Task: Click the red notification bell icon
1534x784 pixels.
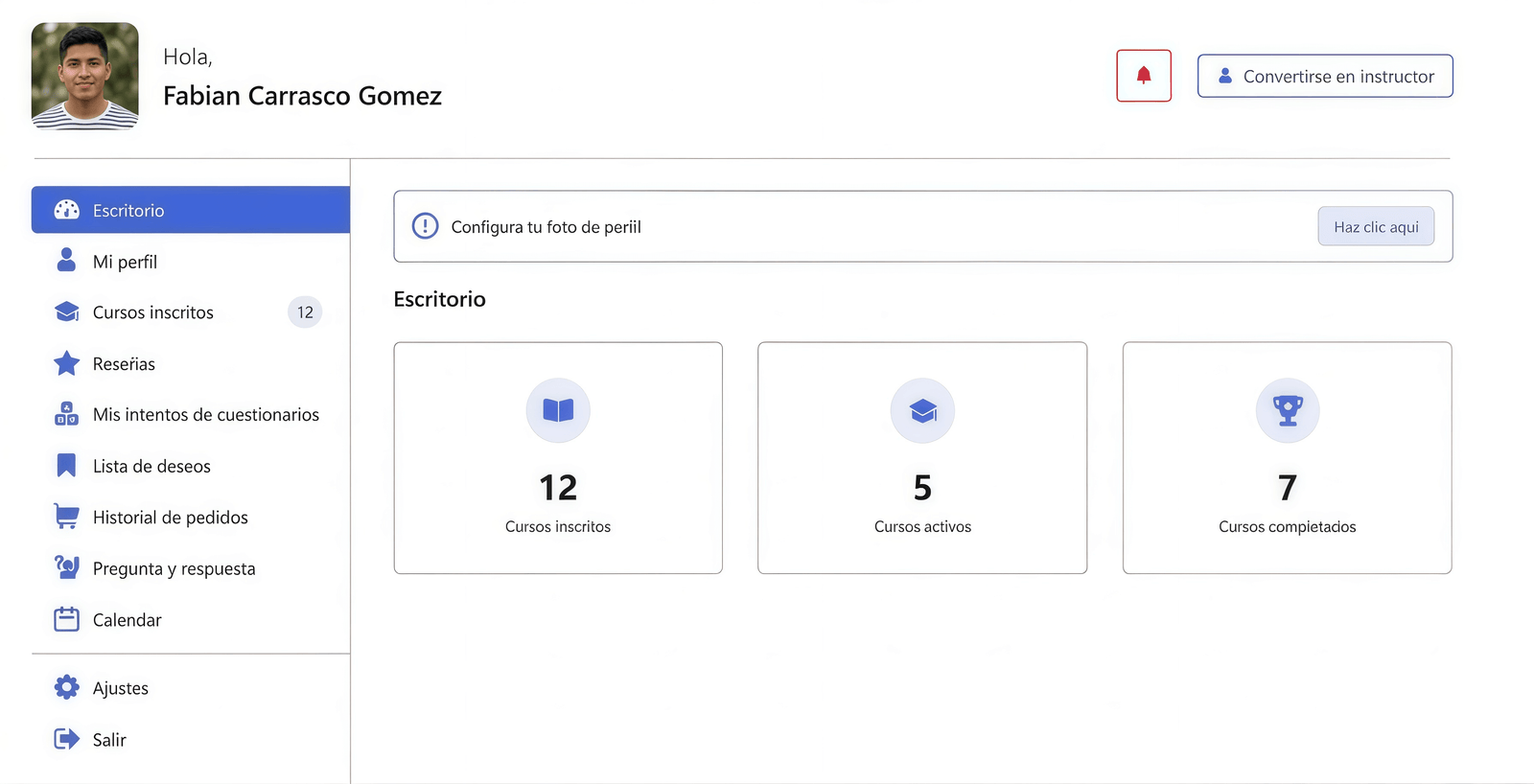Action: [x=1143, y=76]
